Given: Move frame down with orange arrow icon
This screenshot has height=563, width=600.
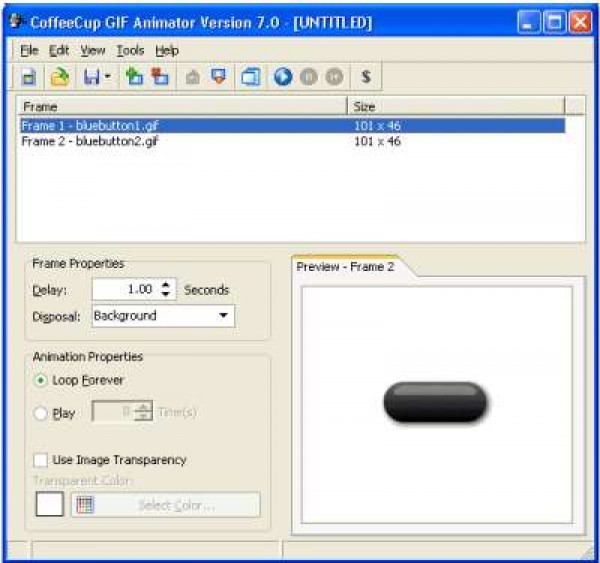Looking at the screenshot, I should click(x=218, y=77).
